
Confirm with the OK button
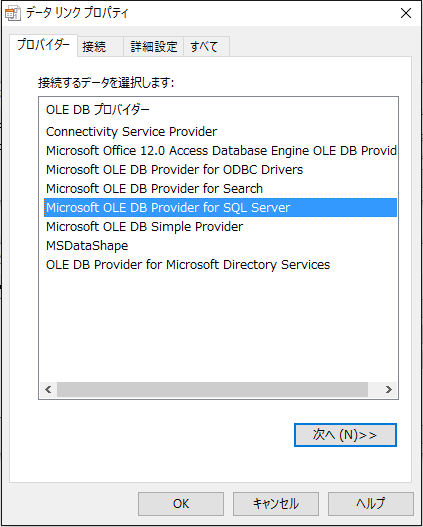[x=181, y=503]
